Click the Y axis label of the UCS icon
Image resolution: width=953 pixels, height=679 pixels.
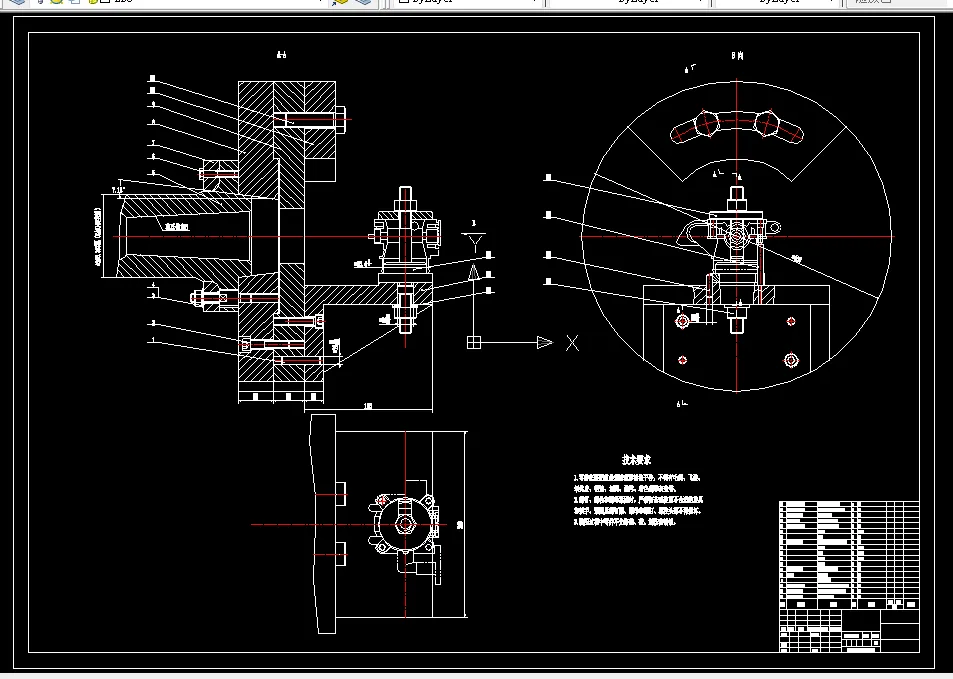[474, 242]
